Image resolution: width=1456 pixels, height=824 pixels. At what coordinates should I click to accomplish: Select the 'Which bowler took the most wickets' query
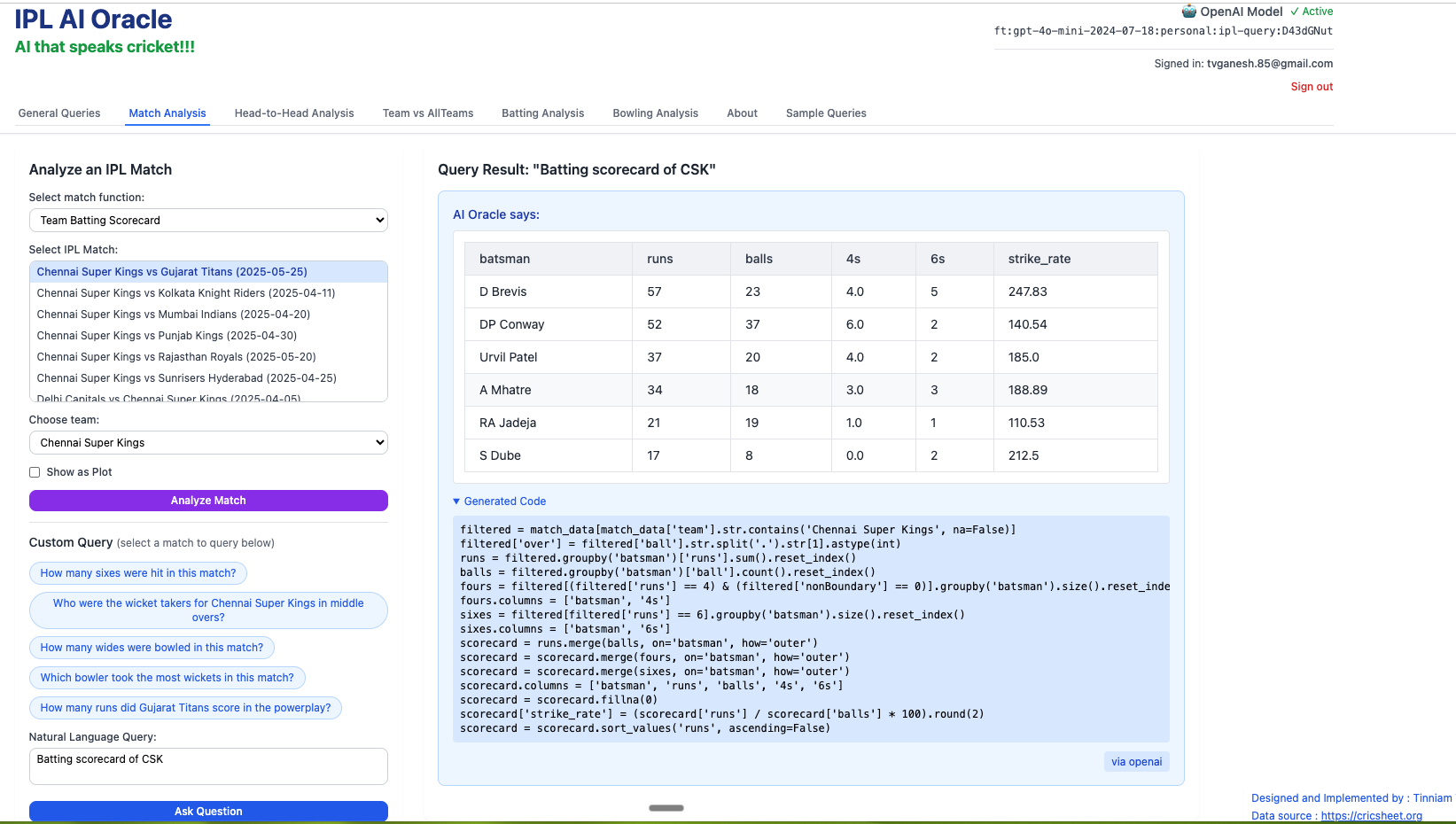tap(167, 678)
